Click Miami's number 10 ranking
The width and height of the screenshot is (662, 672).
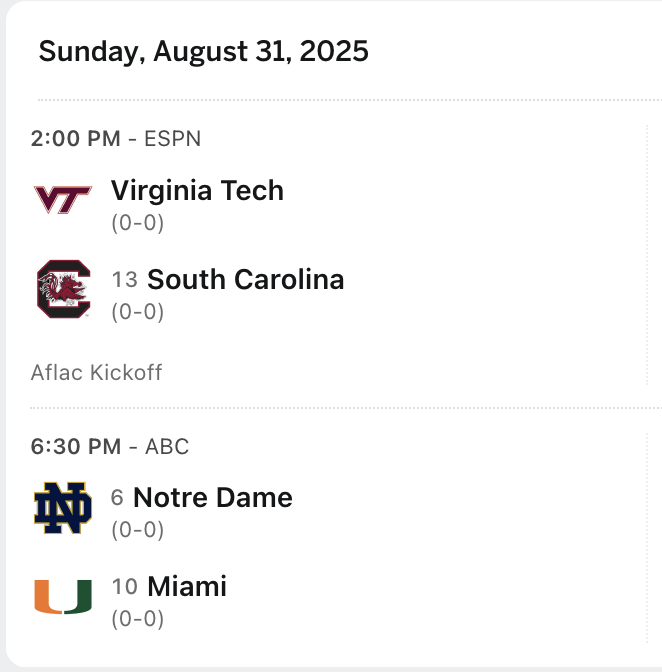point(124,587)
